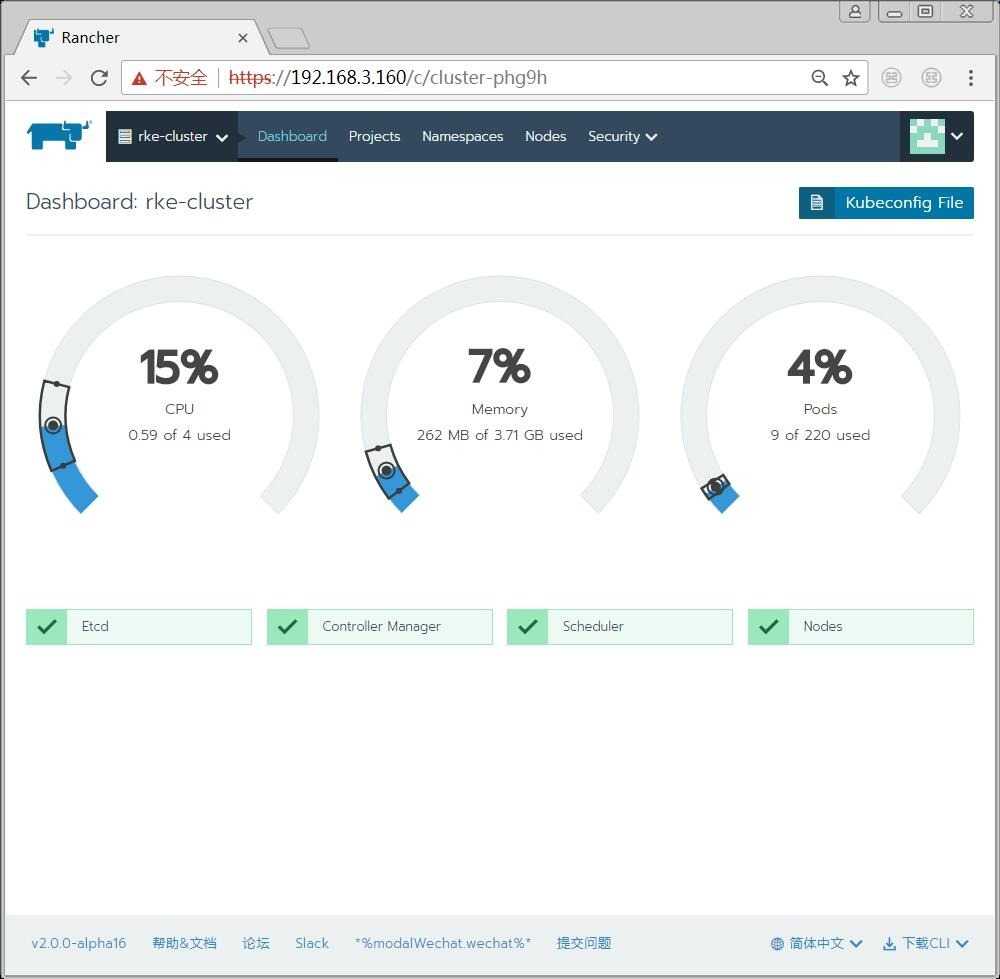This screenshot has width=1000, height=979.
Task: Download the Kubeconfig File
Action: 886,203
